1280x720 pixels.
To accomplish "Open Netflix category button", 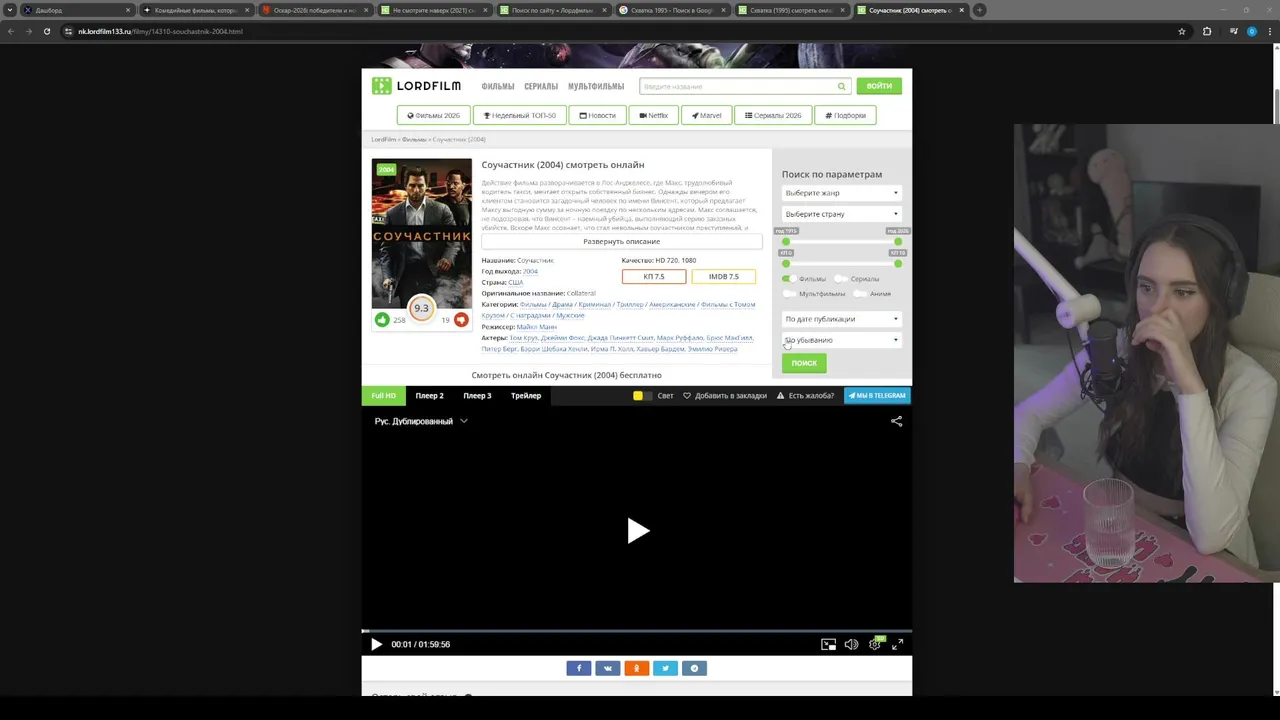I will (x=653, y=115).
